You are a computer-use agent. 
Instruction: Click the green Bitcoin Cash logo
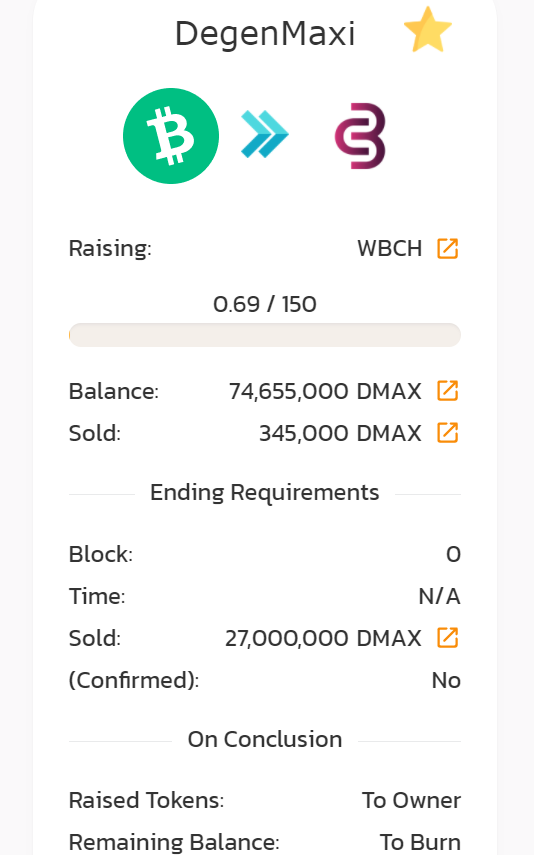[x=171, y=136]
